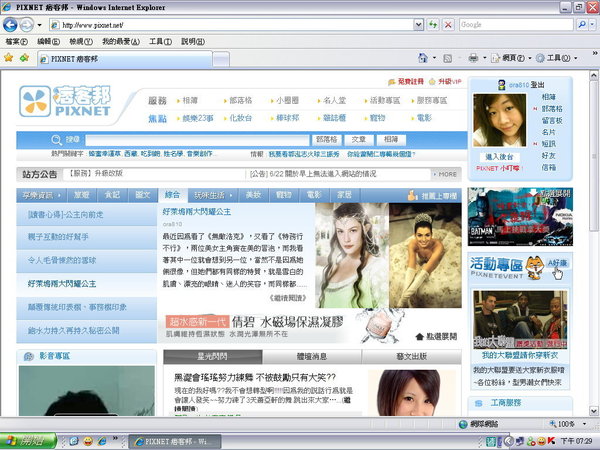
Task: Click the 推薦上專欄 thumbs-up icon
Action: 412,196
